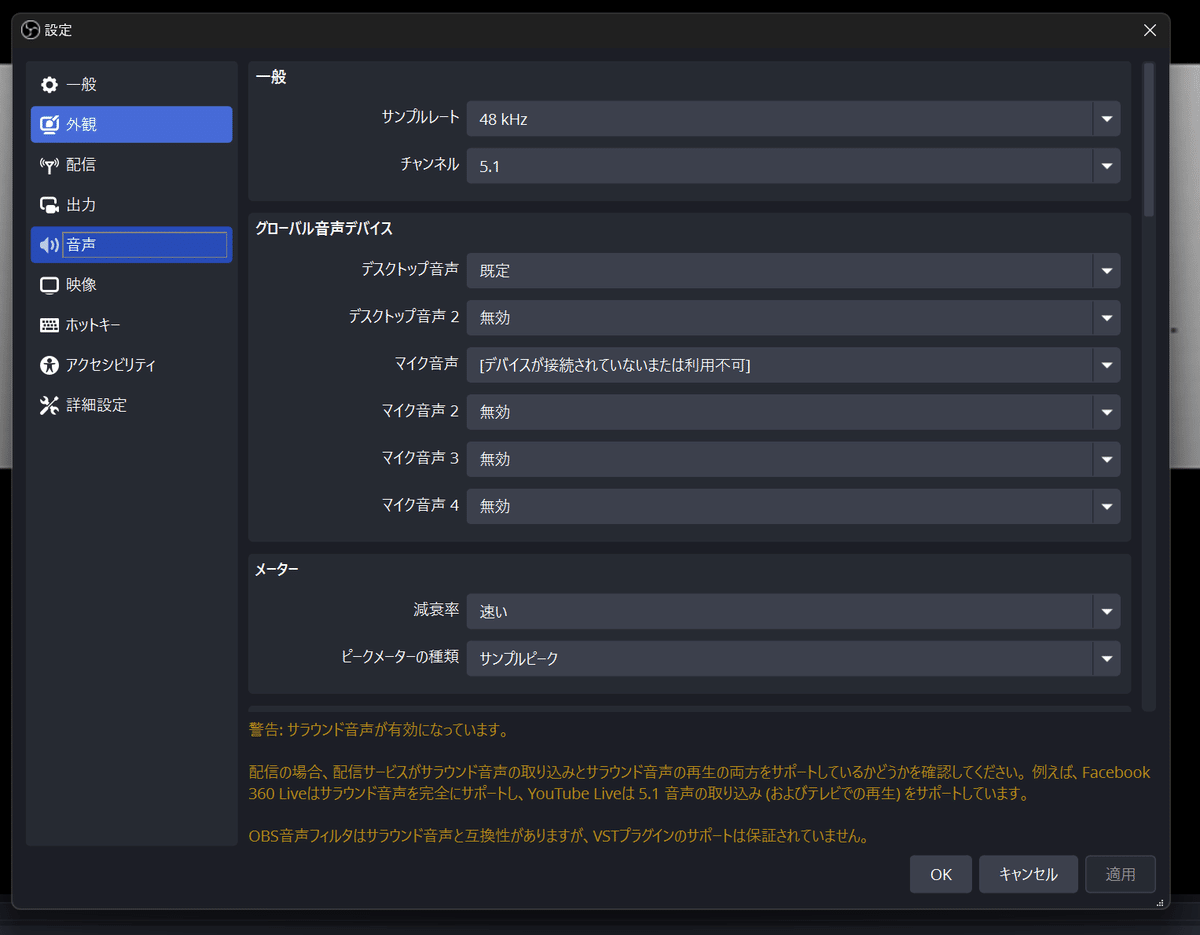Viewport: 1200px width, 935px height.
Task: Click the キャンセル button
Action: (x=1028, y=874)
